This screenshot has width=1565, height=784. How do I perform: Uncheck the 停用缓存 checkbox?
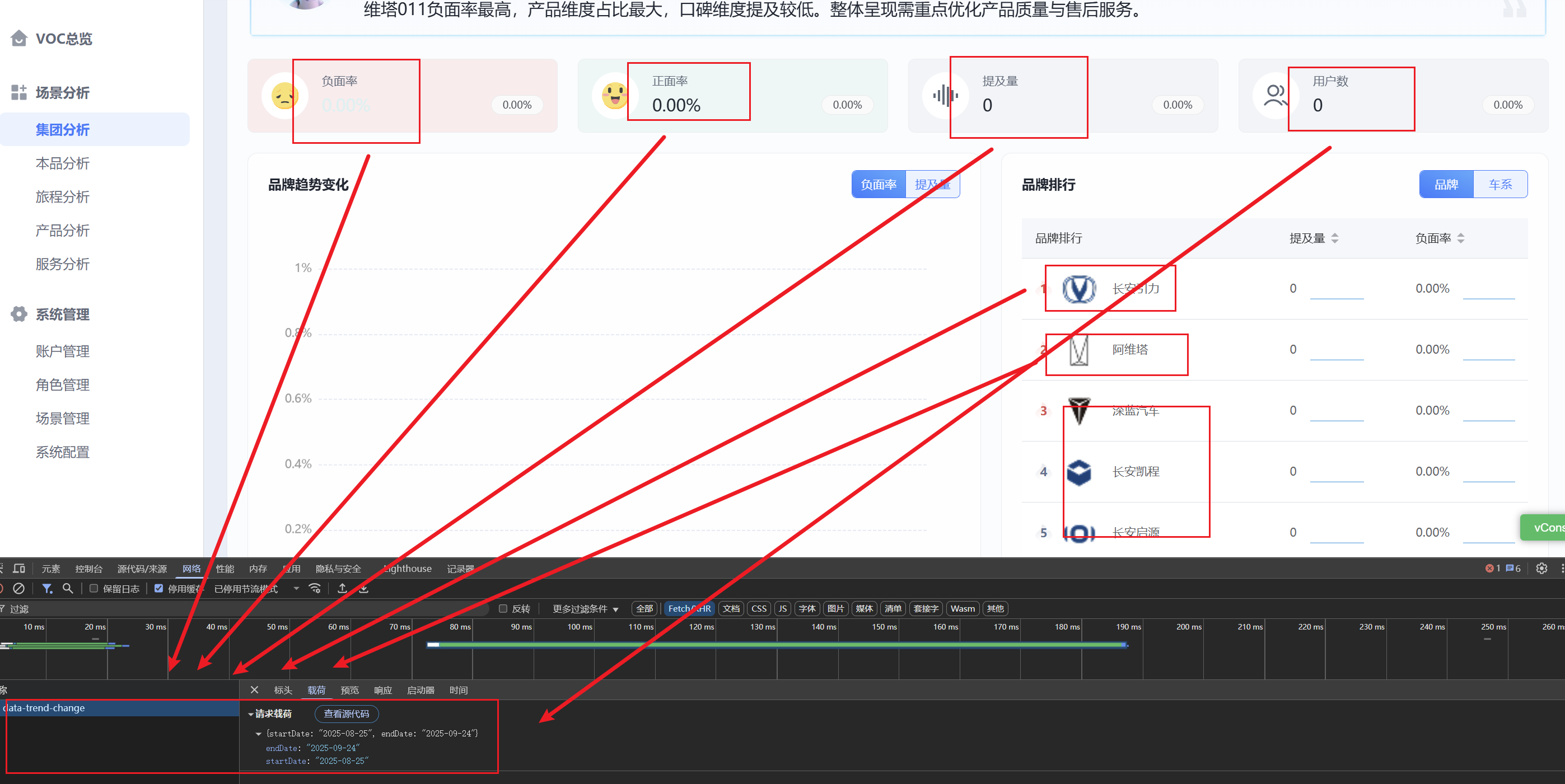158,589
